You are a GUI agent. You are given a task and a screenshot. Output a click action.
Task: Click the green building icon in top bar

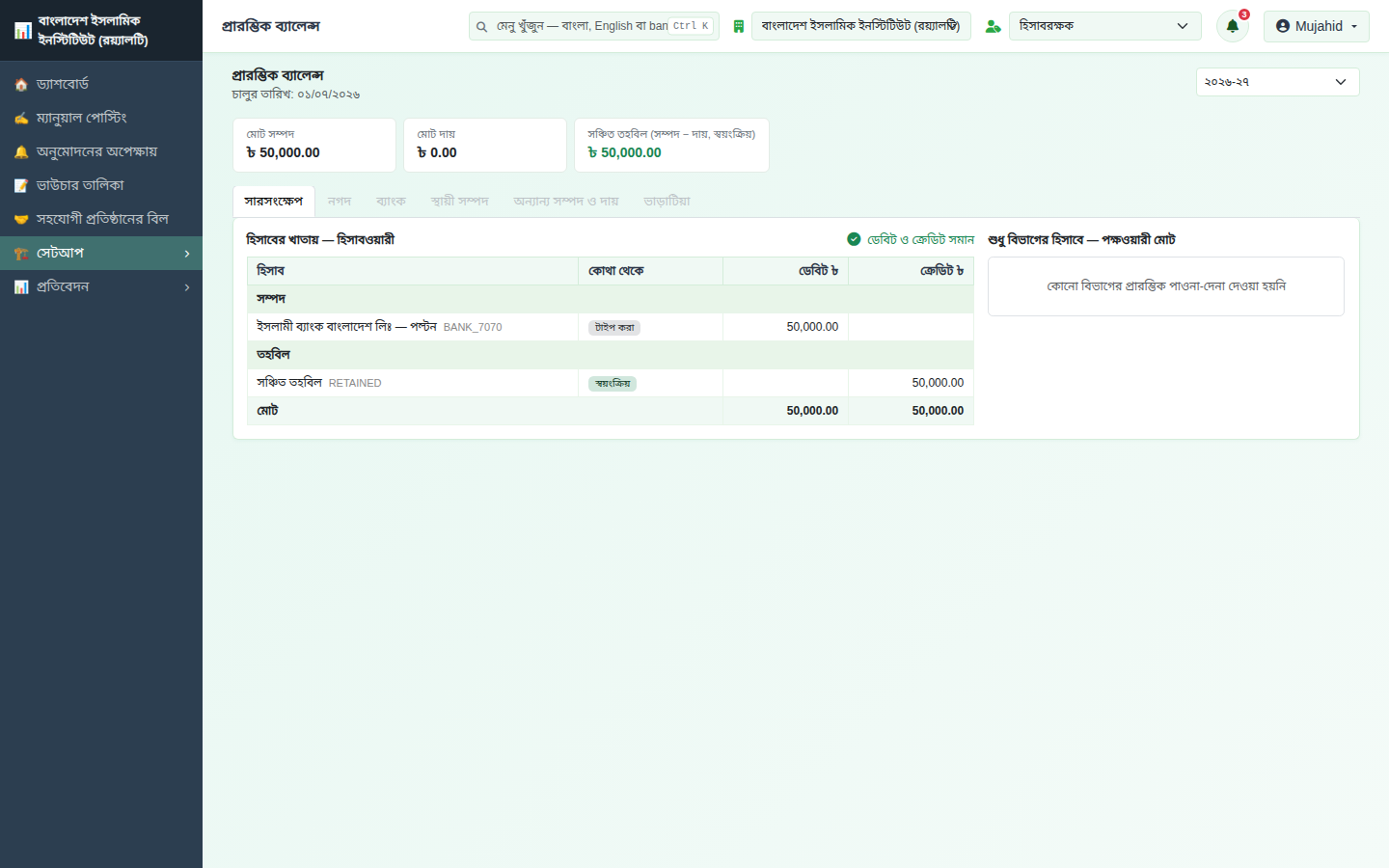pyautogui.click(x=739, y=27)
